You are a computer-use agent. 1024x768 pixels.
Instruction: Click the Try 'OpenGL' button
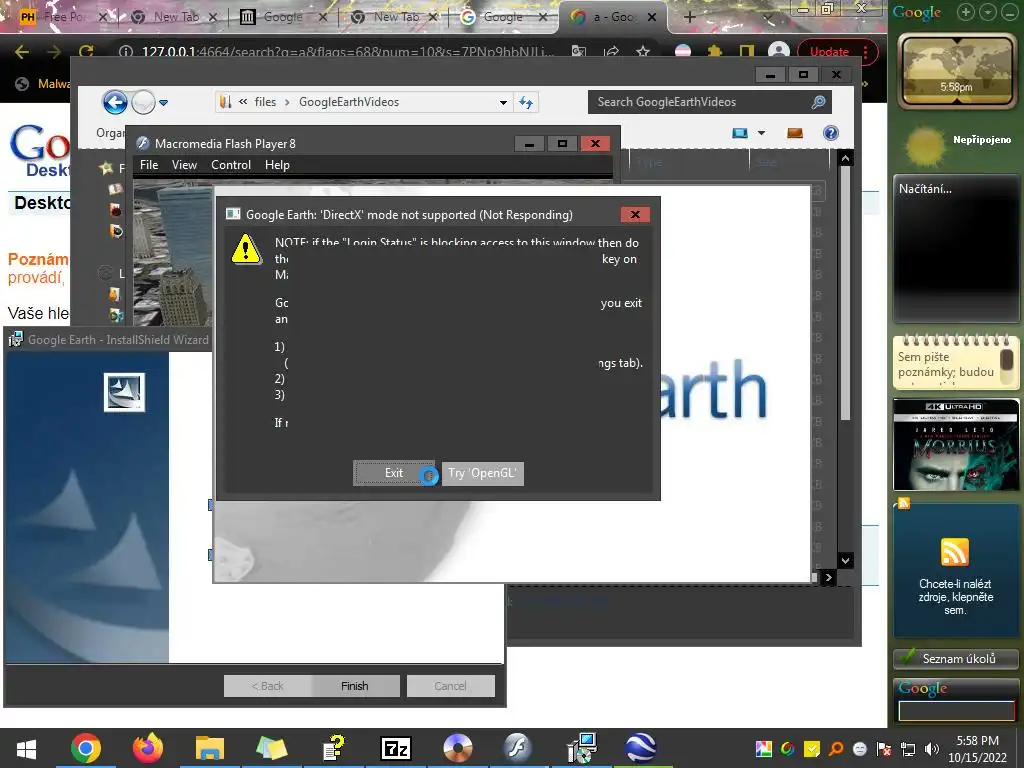(x=483, y=473)
